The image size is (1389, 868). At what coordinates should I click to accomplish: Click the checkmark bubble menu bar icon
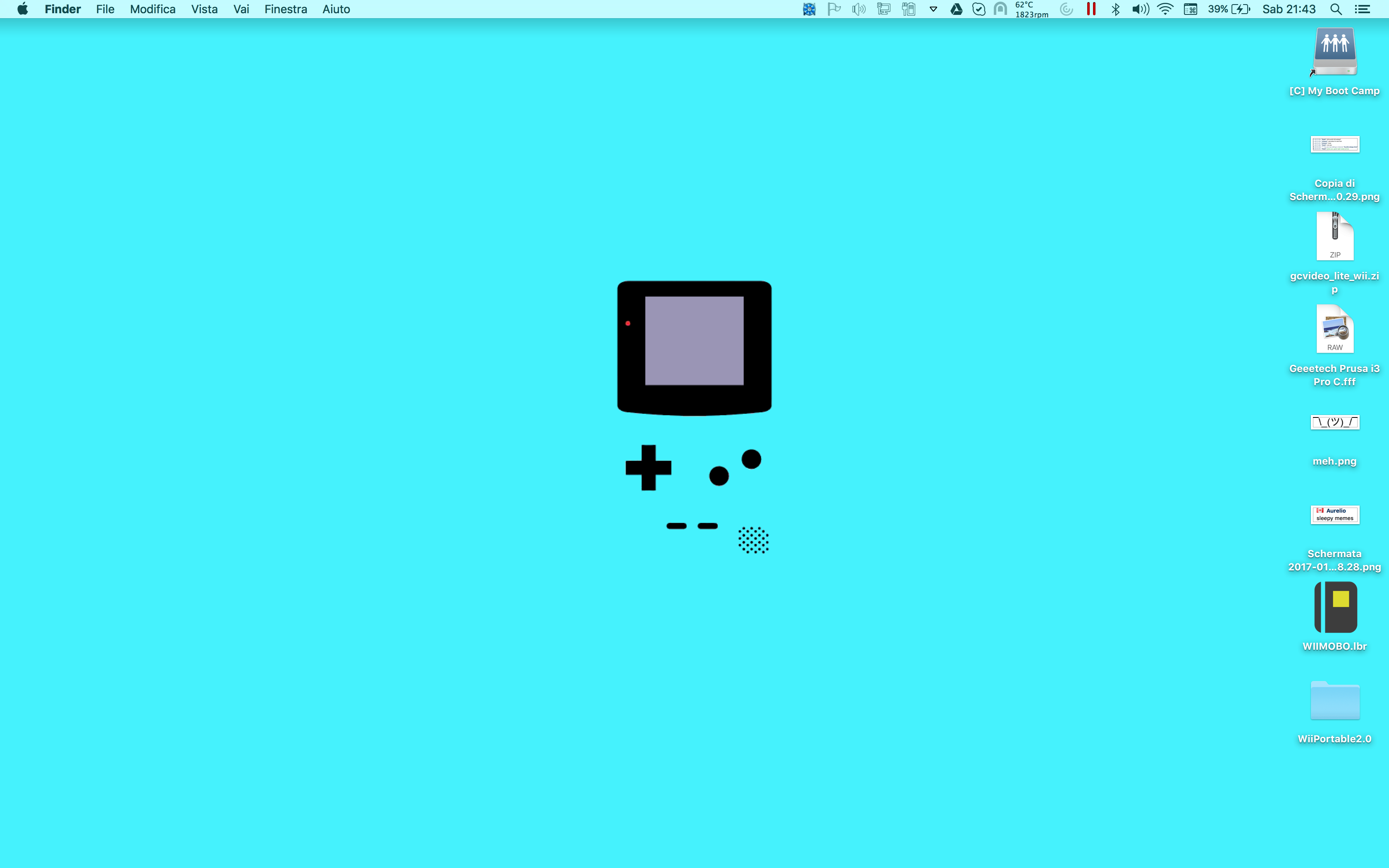(x=979, y=9)
